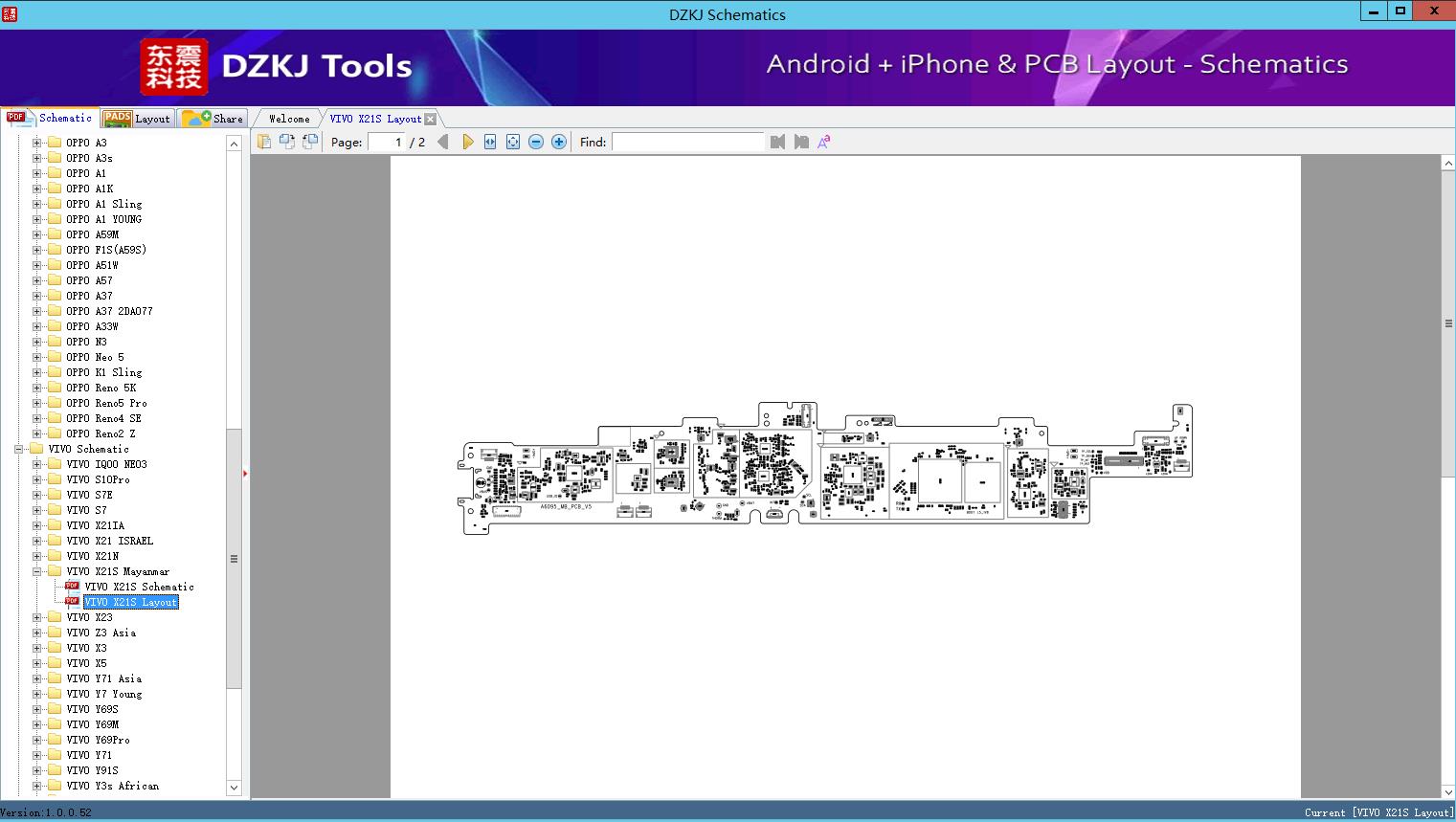Click the tree panel scroll down arrow
The height and width of the screenshot is (822, 1456).
pyautogui.click(x=234, y=788)
